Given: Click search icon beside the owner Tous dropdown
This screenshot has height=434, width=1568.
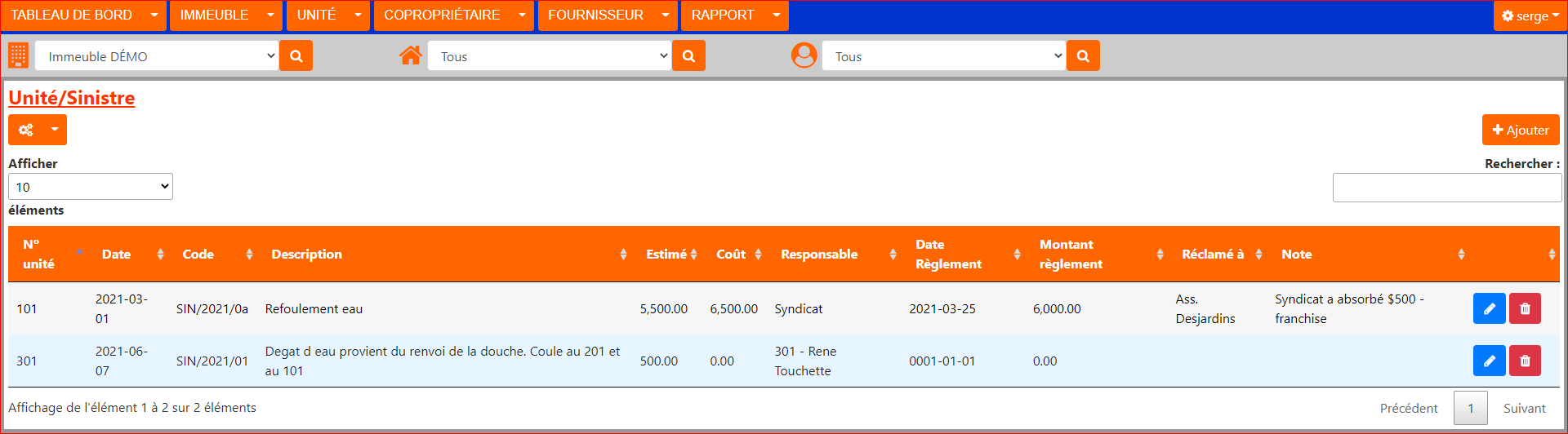Looking at the screenshot, I should tap(1083, 56).
